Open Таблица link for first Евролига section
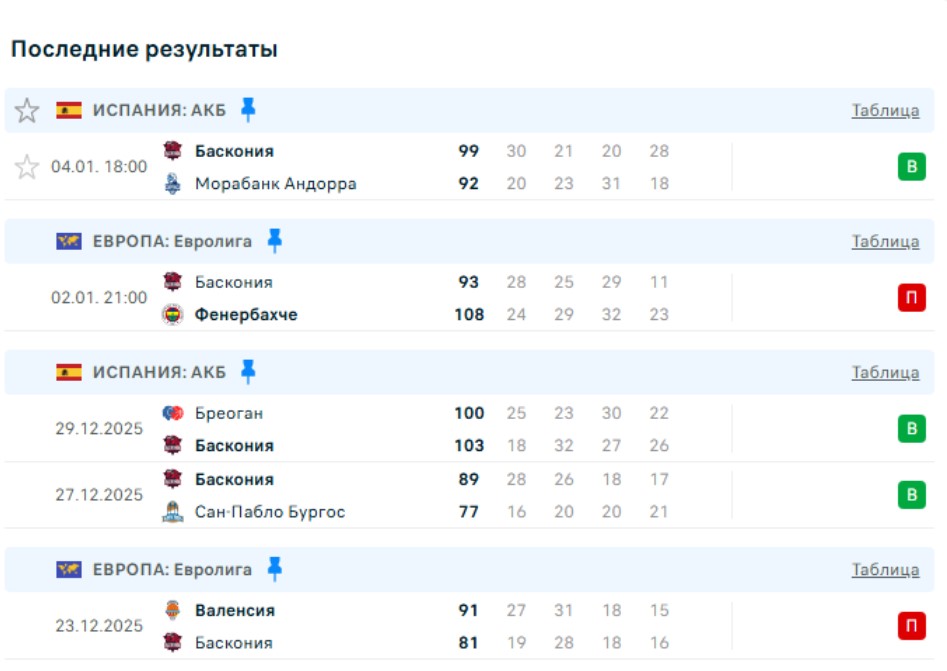The width and height of the screenshot is (947, 671). (885, 241)
